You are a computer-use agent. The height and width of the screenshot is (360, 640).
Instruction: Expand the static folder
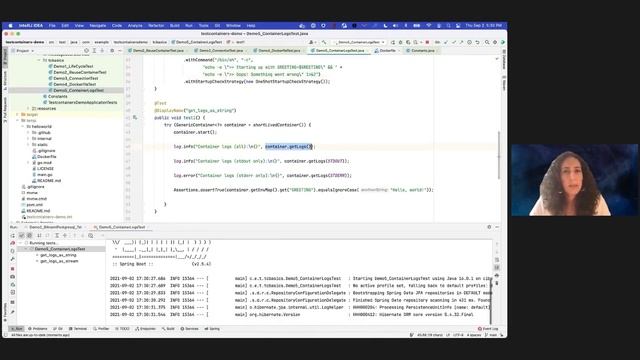[28, 144]
